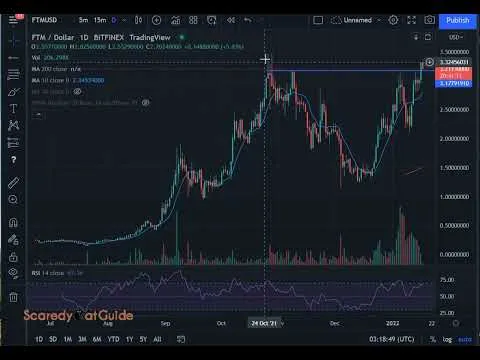
Task: Open the question mark icons tool
Action: [x=13, y=160]
